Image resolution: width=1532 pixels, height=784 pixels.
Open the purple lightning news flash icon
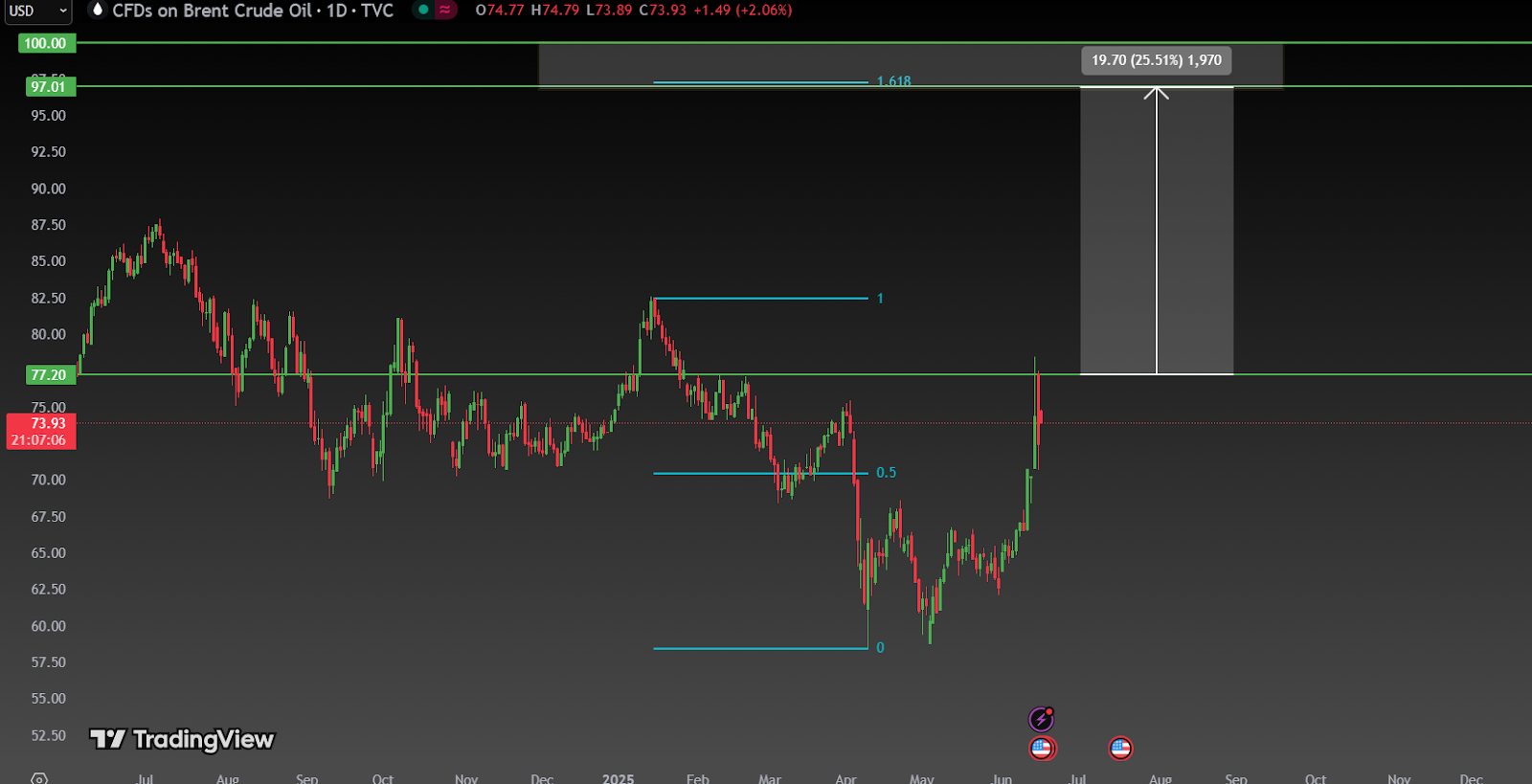click(x=1042, y=718)
